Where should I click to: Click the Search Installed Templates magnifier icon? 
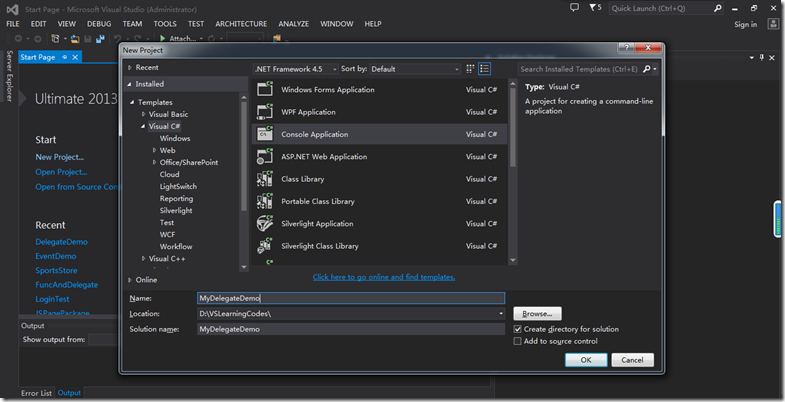coord(646,69)
